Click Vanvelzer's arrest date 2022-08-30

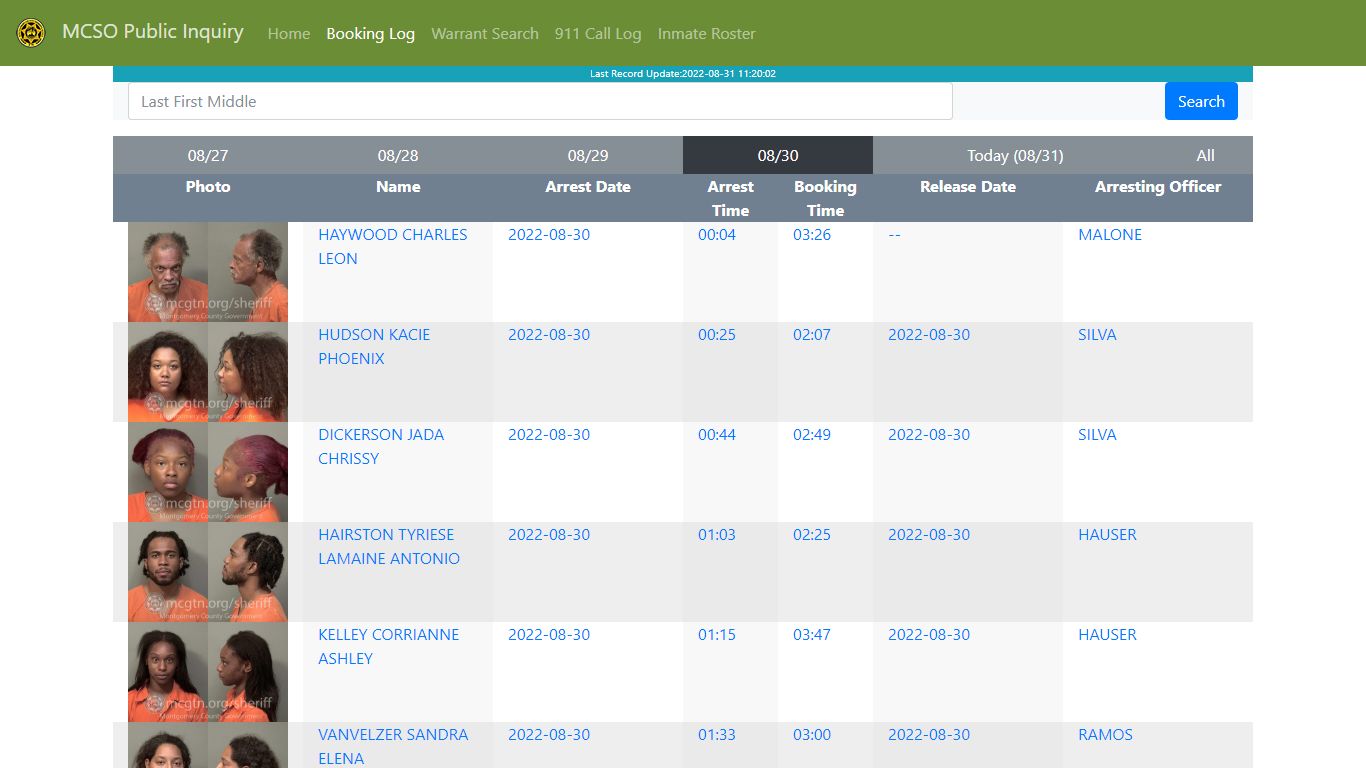pyautogui.click(x=549, y=734)
